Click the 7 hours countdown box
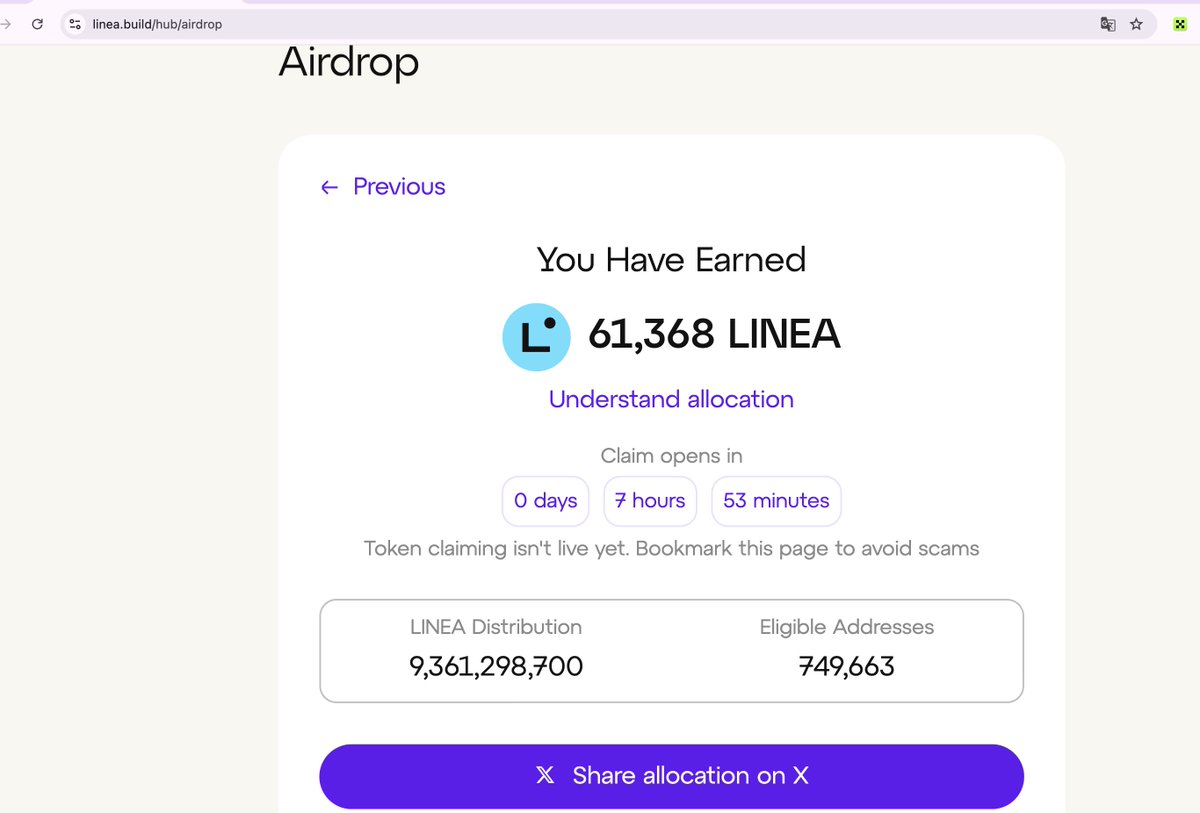Screen dimensions: 1200x813 [x=650, y=501]
